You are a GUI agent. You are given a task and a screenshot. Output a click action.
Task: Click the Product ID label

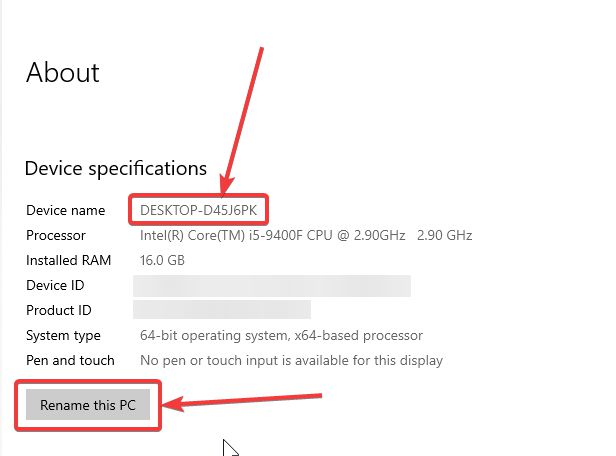[59, 310]
